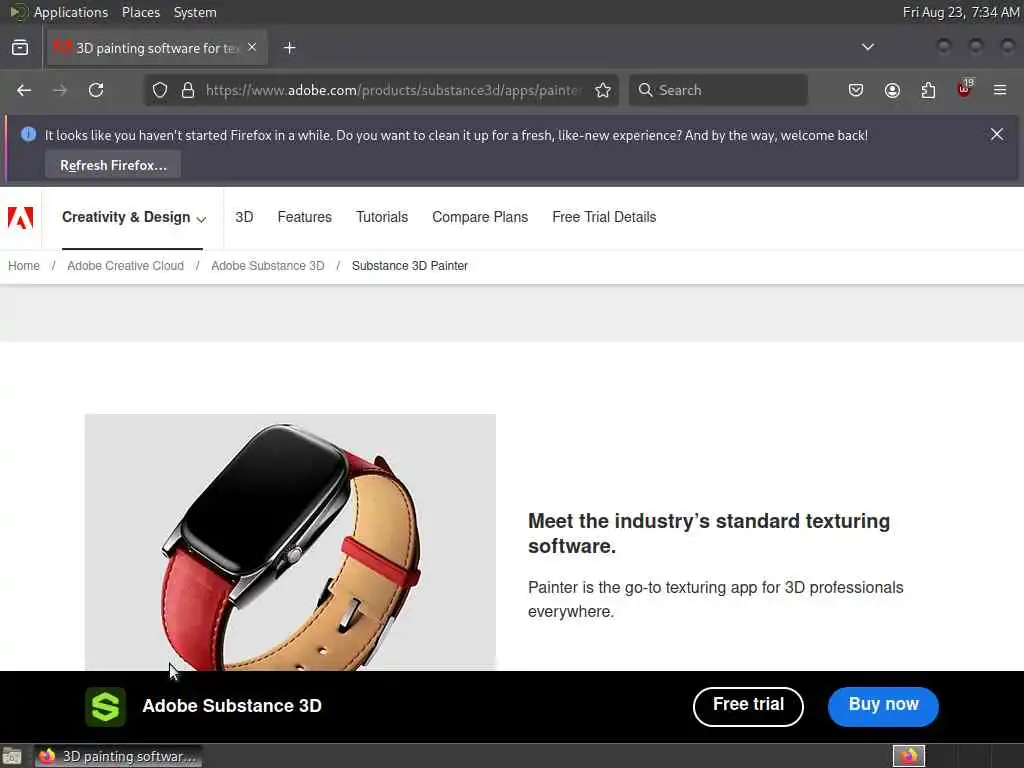Open the Firefox hamburger menu
Image resolution: width=1024 pixels, height=768 pixels.
click(1000, 90)
